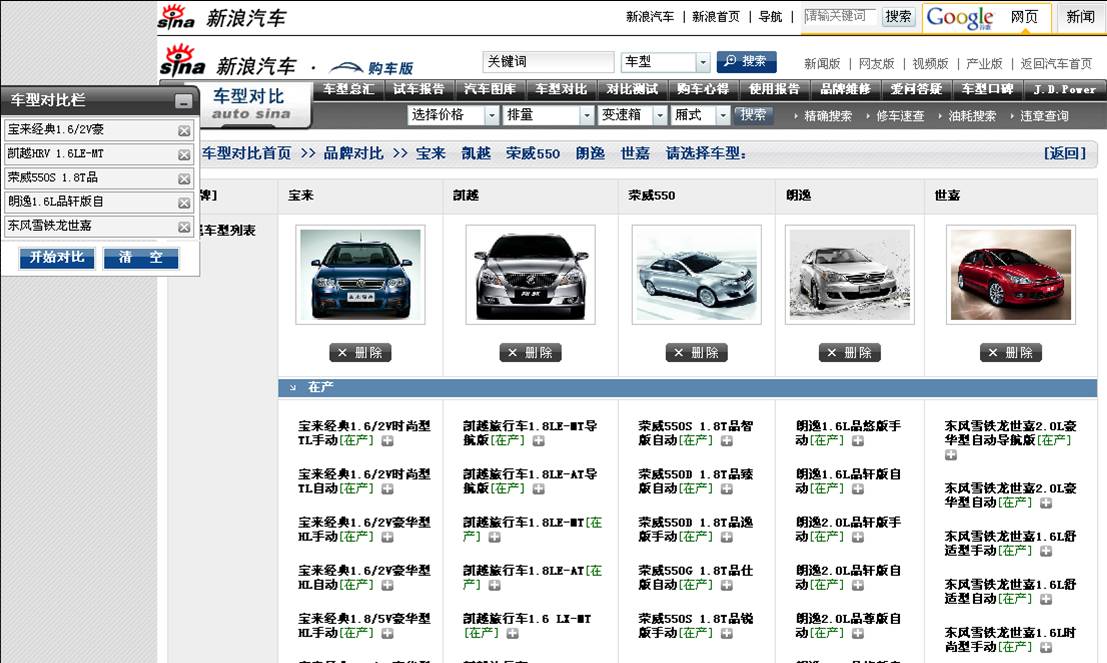Open the 排量 dropdown

587,115
